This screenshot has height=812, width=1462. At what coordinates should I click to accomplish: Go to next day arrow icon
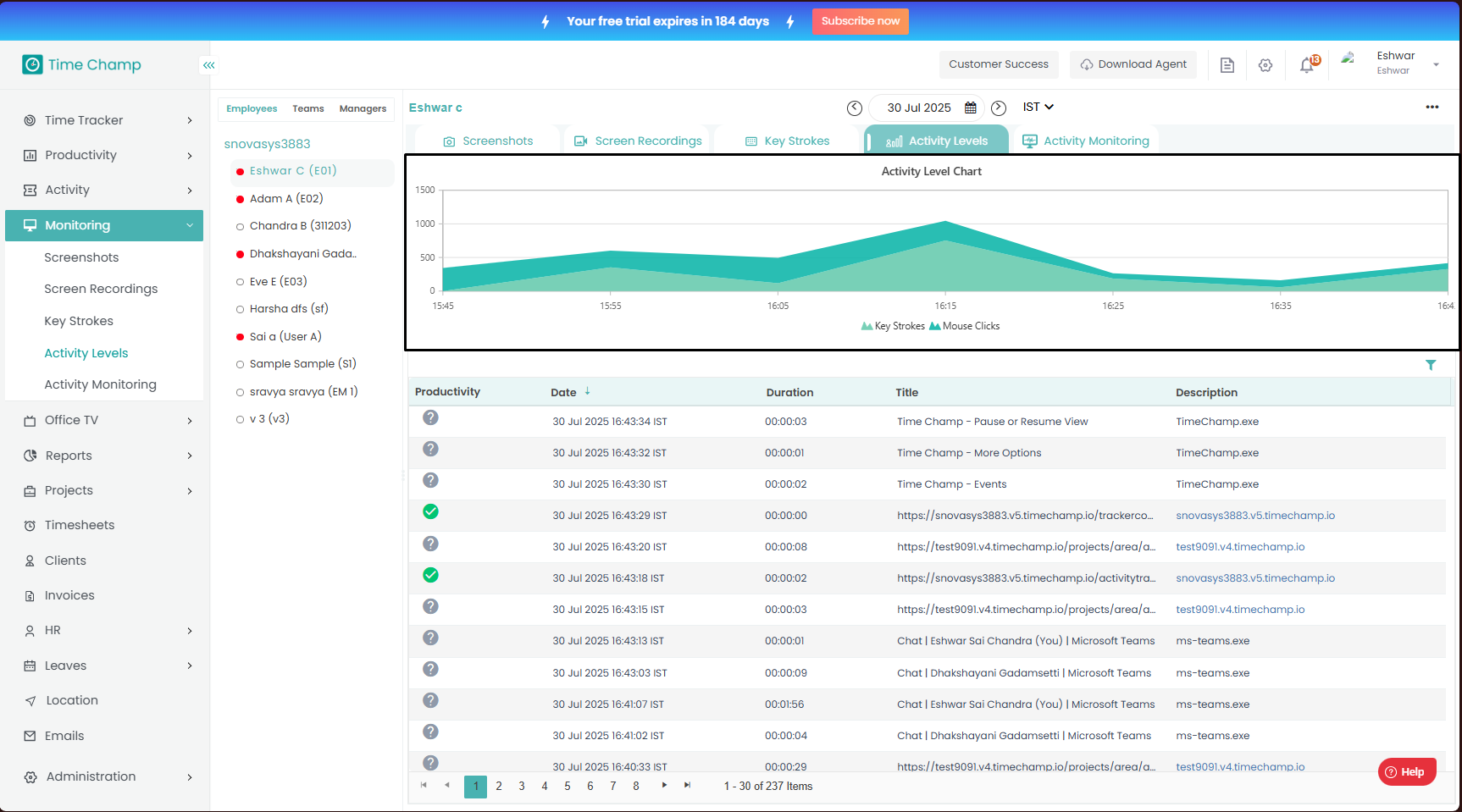tap(999, 108)
